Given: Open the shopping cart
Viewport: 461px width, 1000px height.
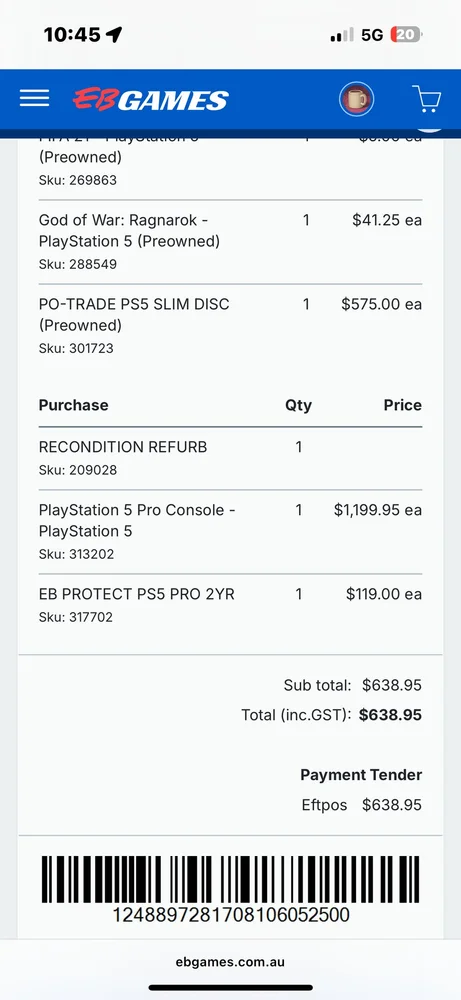Looking at the screenshot, I should (x=427, y=99).
